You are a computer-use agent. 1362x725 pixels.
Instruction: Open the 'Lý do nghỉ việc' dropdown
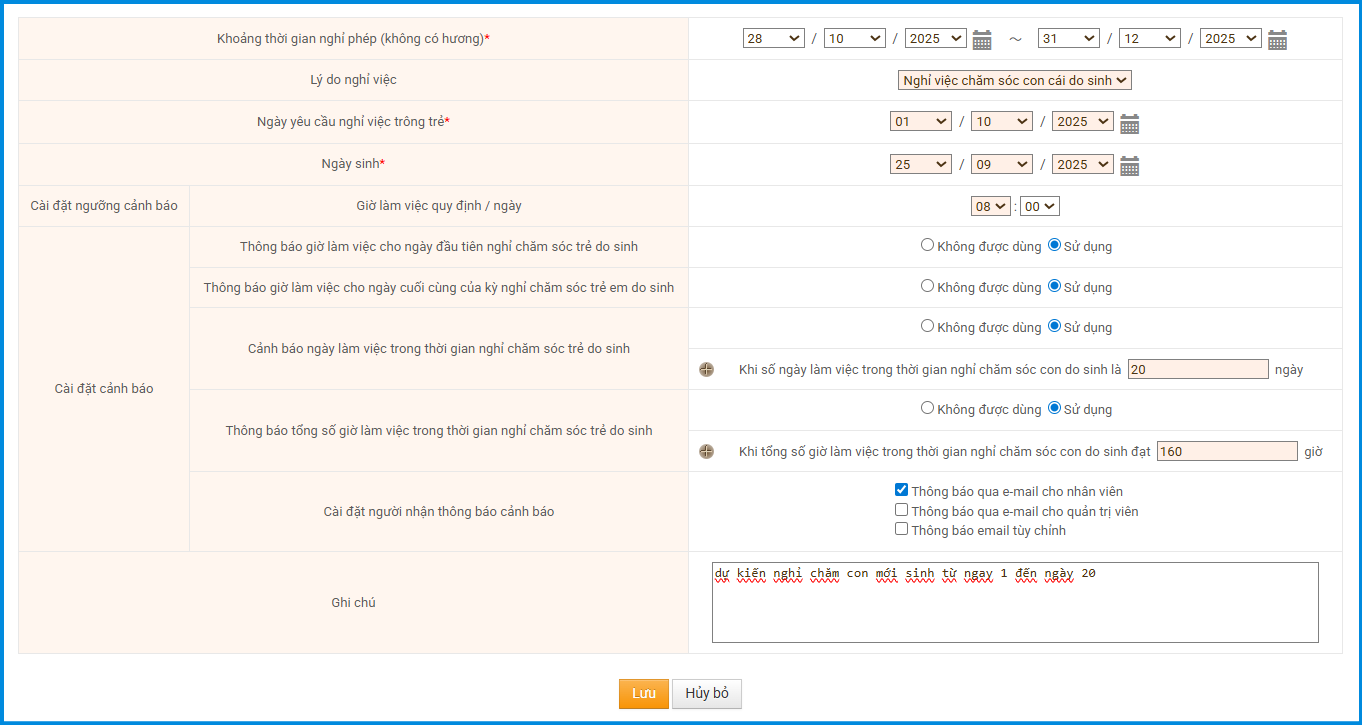1014,80
